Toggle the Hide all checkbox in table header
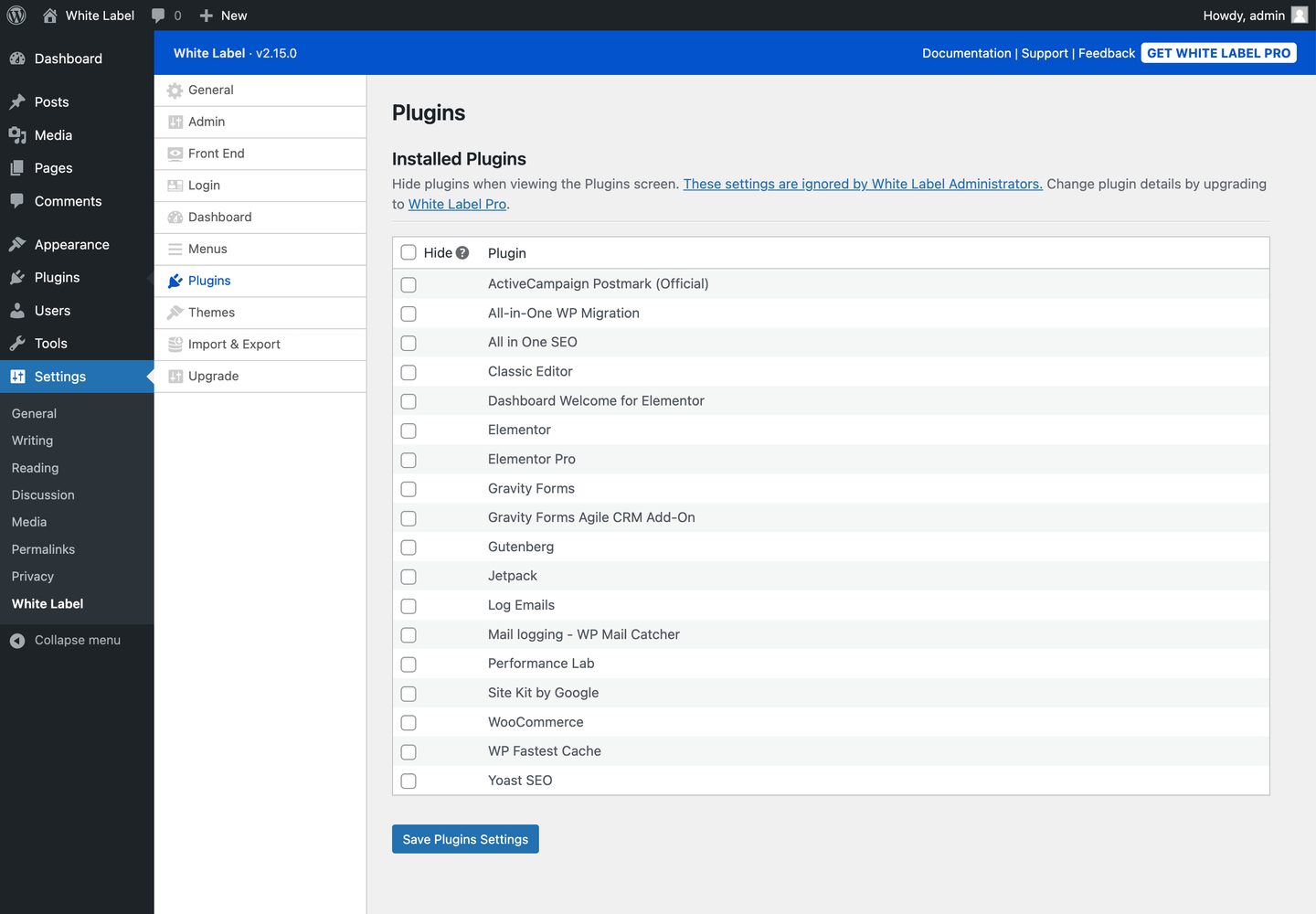This screenshot has width=1316, height=914. (409, 253)
